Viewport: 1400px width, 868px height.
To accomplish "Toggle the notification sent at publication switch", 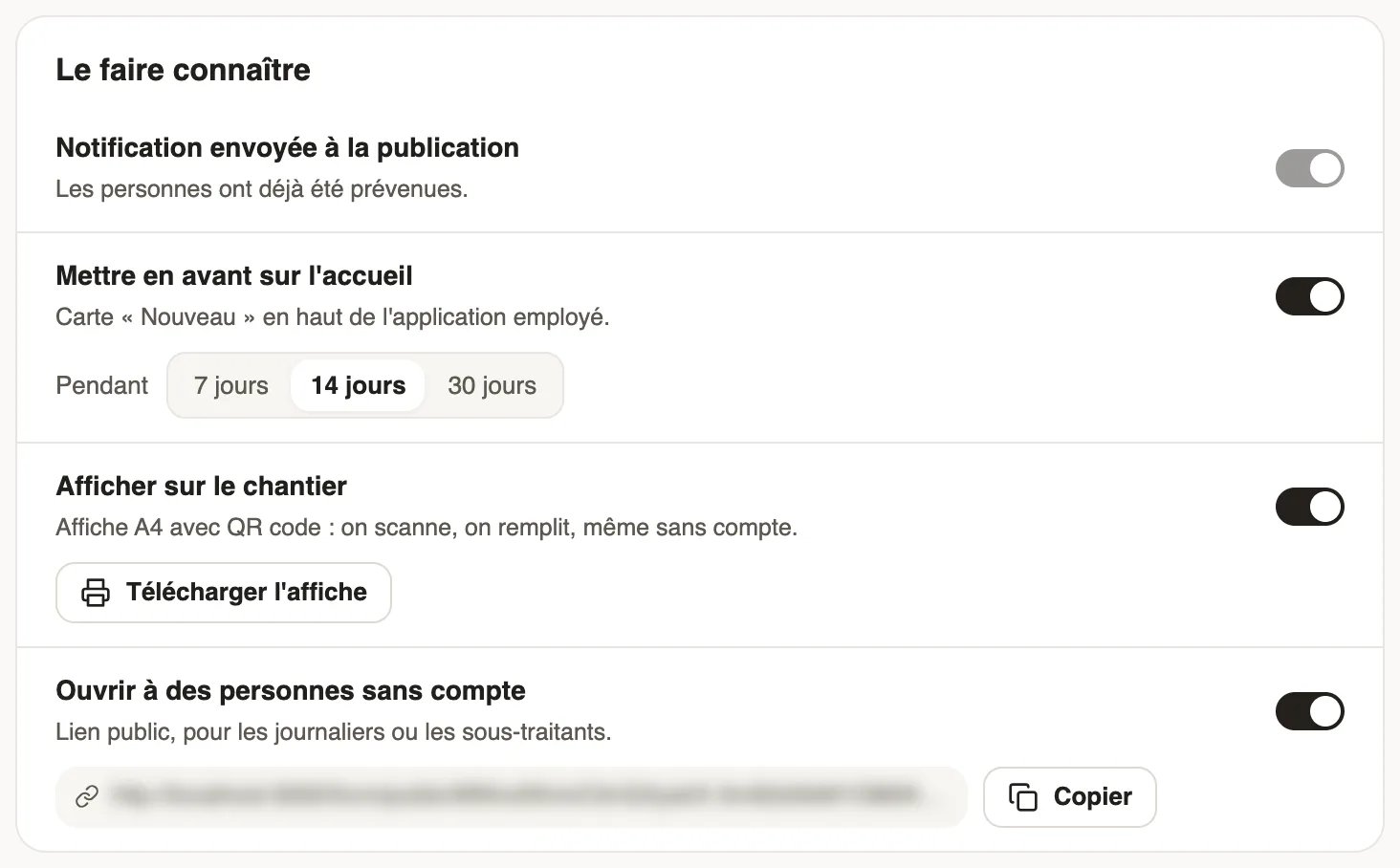I will pos(1309,168).
